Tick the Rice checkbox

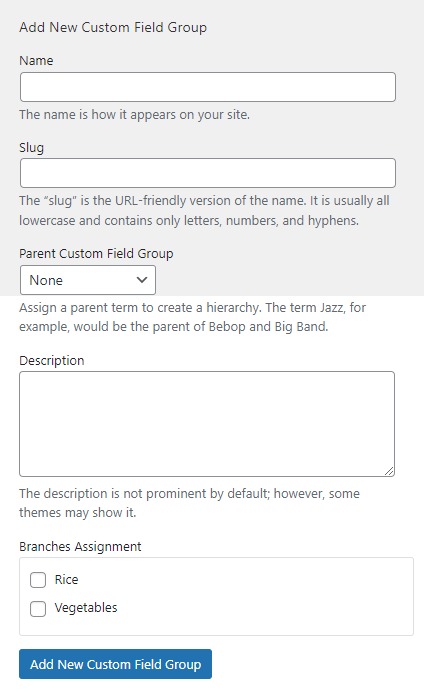[x=38, y=580]
